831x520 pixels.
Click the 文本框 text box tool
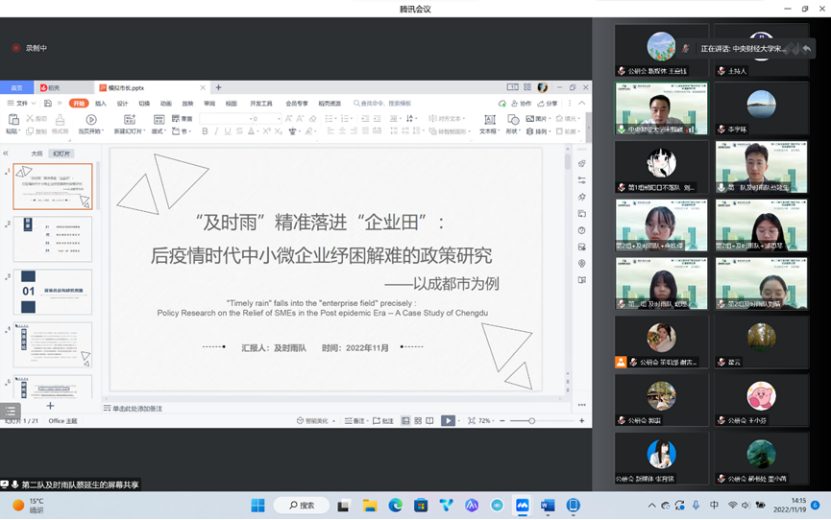click(488, 125)
